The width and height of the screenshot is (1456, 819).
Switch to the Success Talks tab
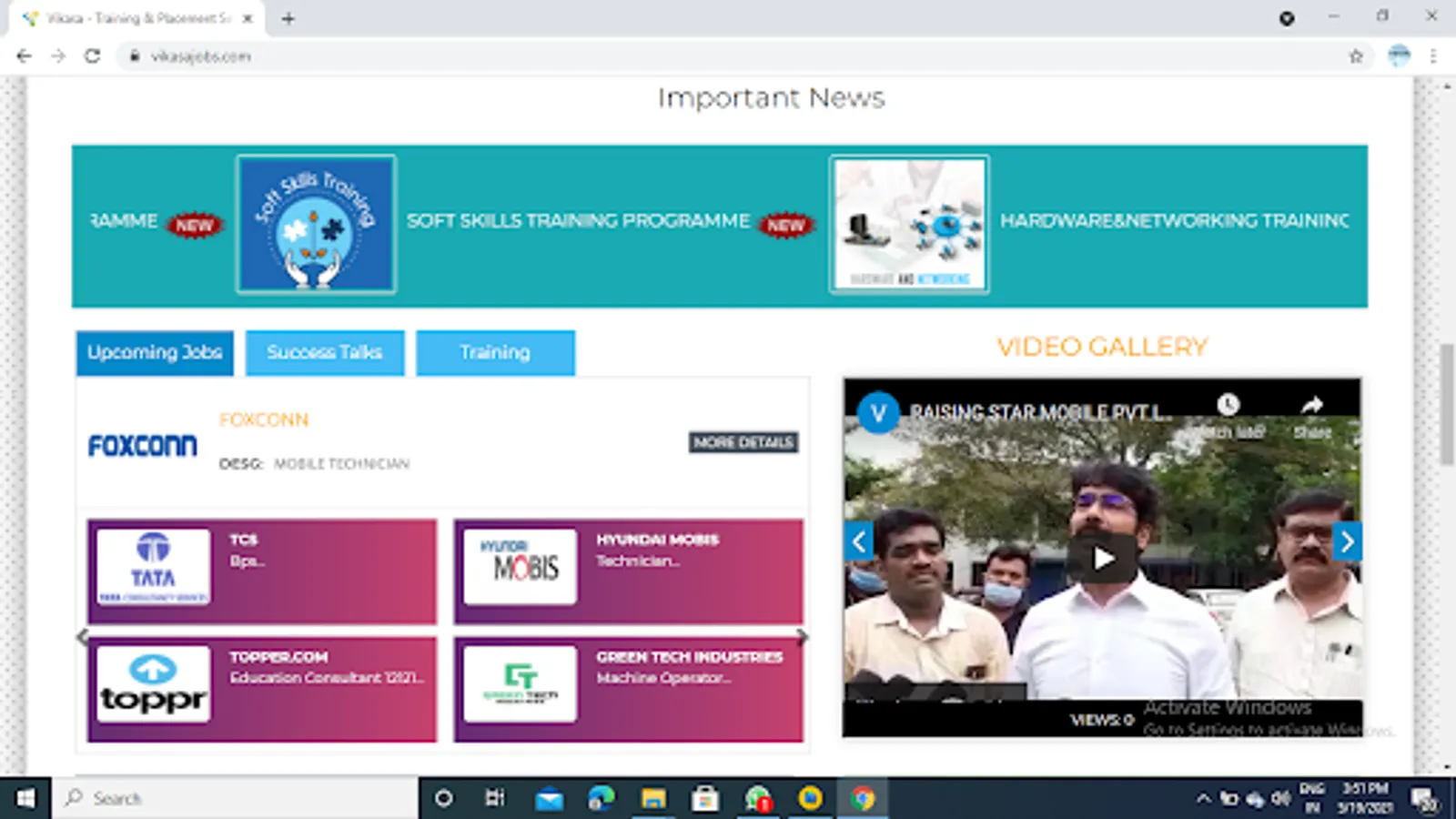[x=325, y=353]
